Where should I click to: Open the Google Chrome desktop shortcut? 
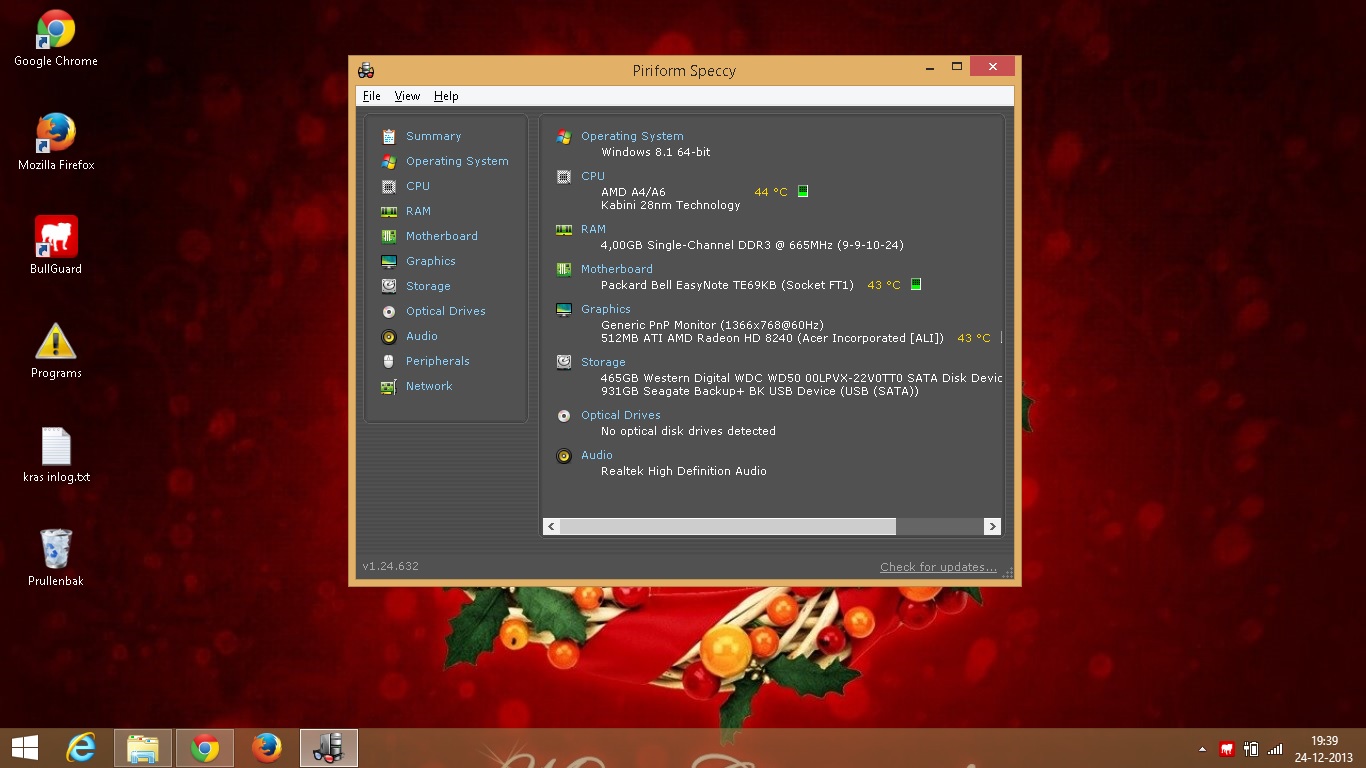(56, 39)
